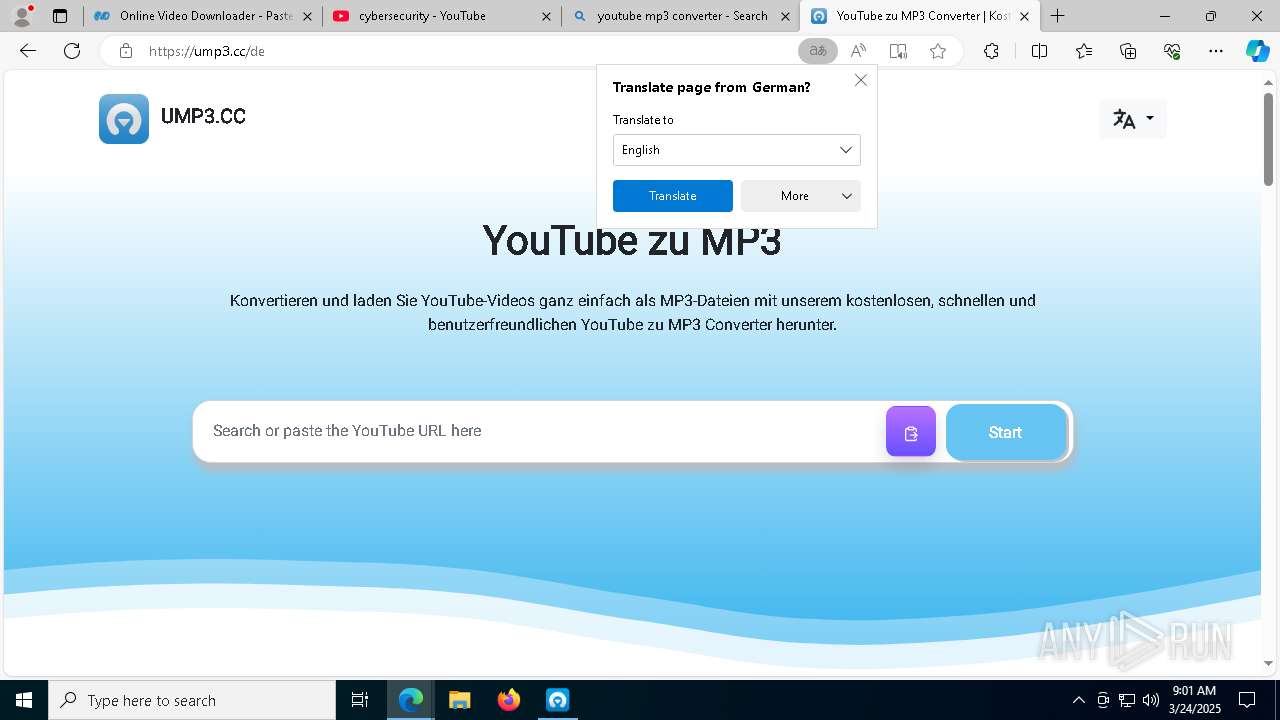Viewport: 1280px width, 720px height.
Task: Add page to favorites star icon
Action: point(938,51)
